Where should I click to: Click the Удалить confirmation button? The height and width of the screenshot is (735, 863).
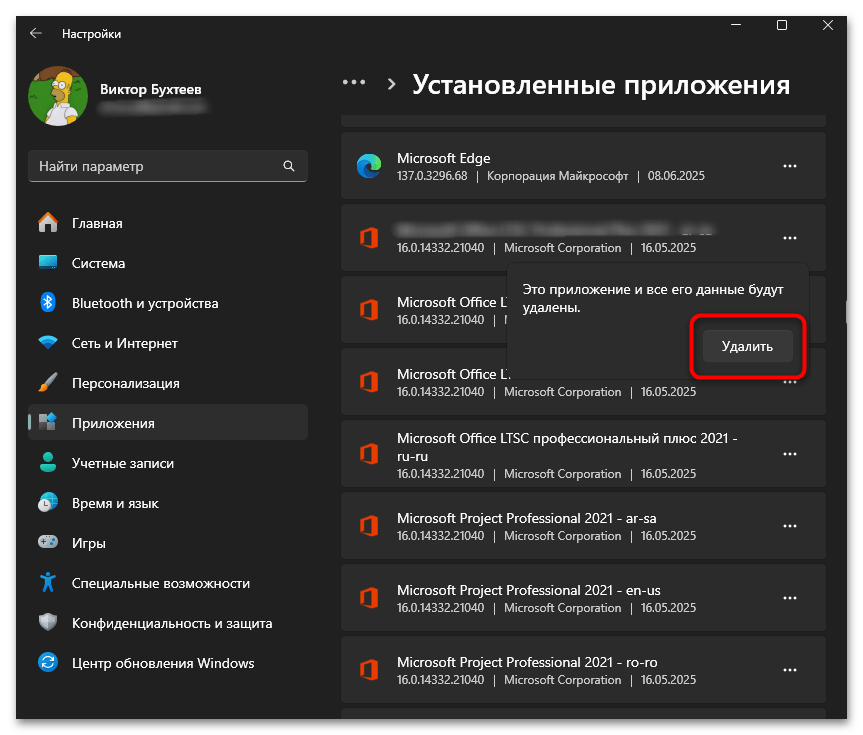747,347
